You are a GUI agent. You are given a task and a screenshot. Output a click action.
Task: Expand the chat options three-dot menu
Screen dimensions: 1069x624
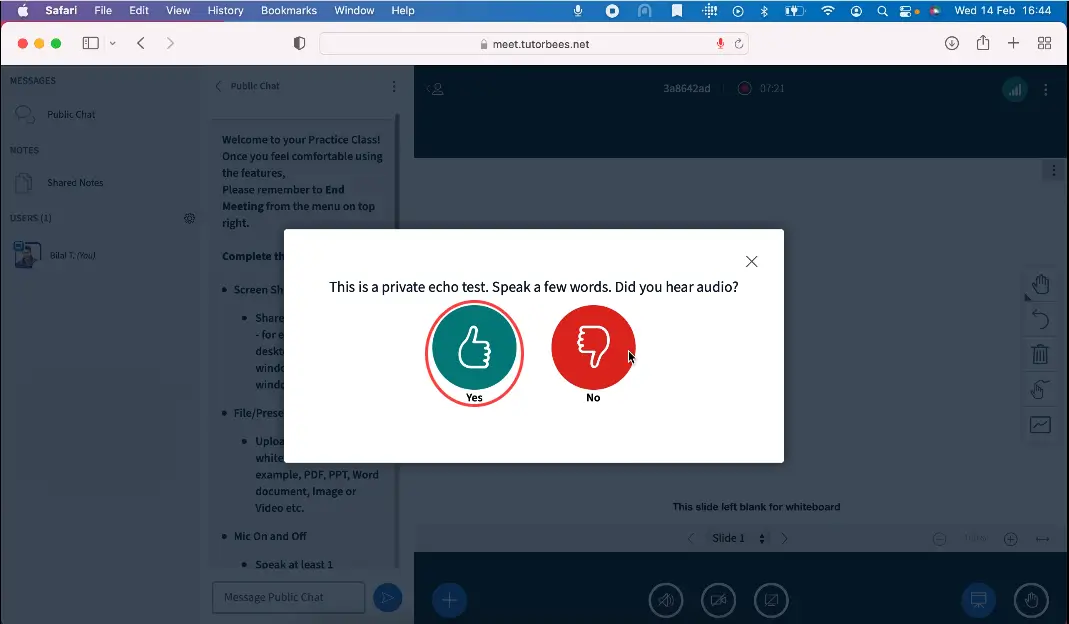point(394,87)
